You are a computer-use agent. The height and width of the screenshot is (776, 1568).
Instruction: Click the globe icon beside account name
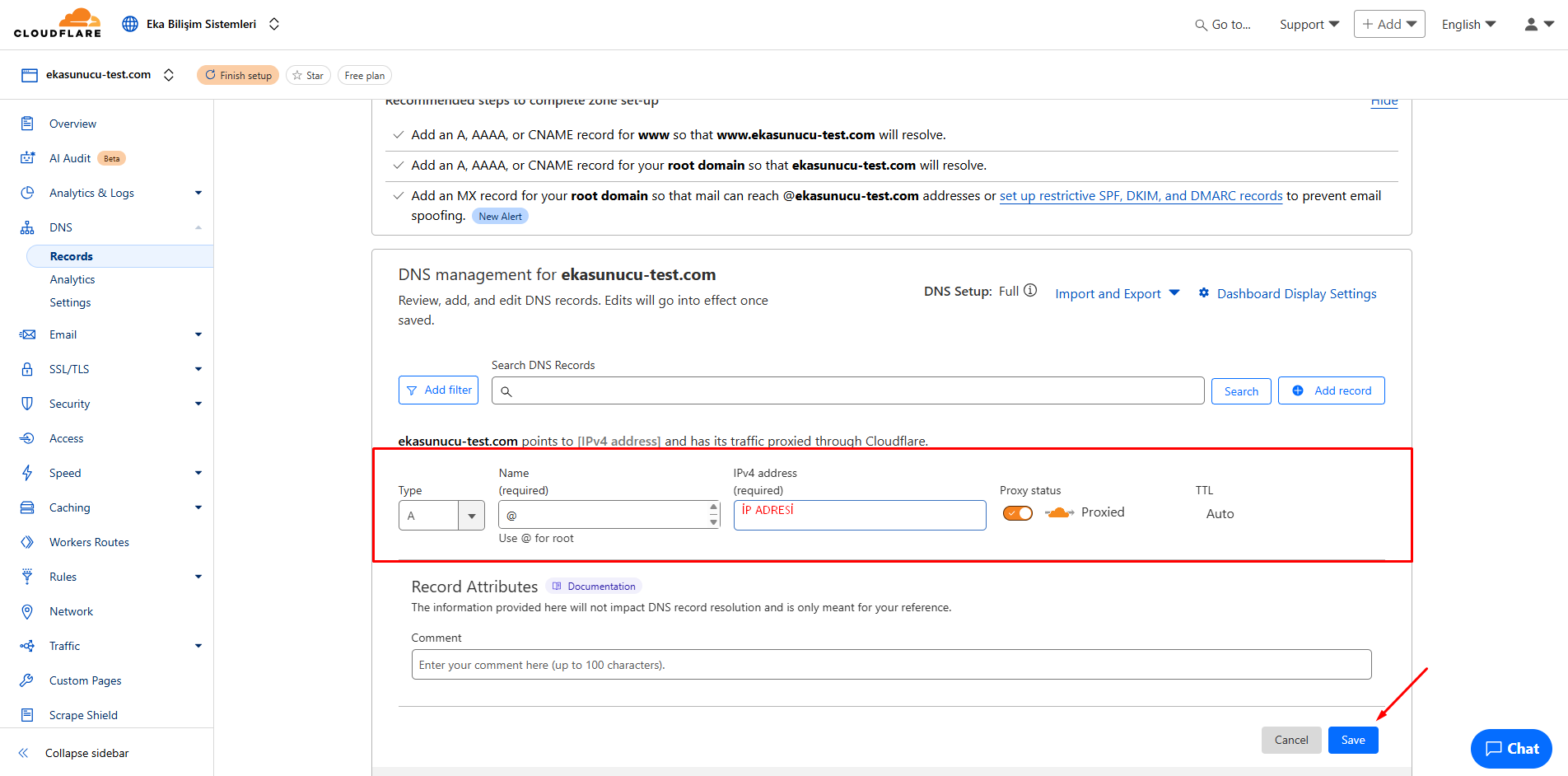pyautogui.click(x=130, y=24)
